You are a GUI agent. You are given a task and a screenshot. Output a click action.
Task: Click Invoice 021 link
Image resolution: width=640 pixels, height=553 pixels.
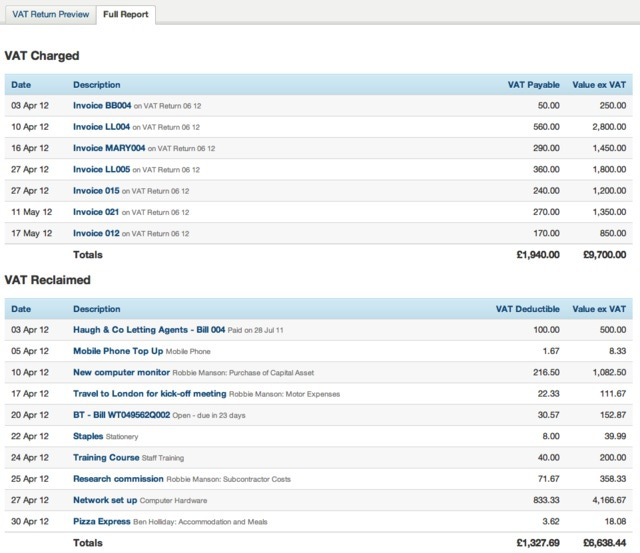click(x=96, y=212)
